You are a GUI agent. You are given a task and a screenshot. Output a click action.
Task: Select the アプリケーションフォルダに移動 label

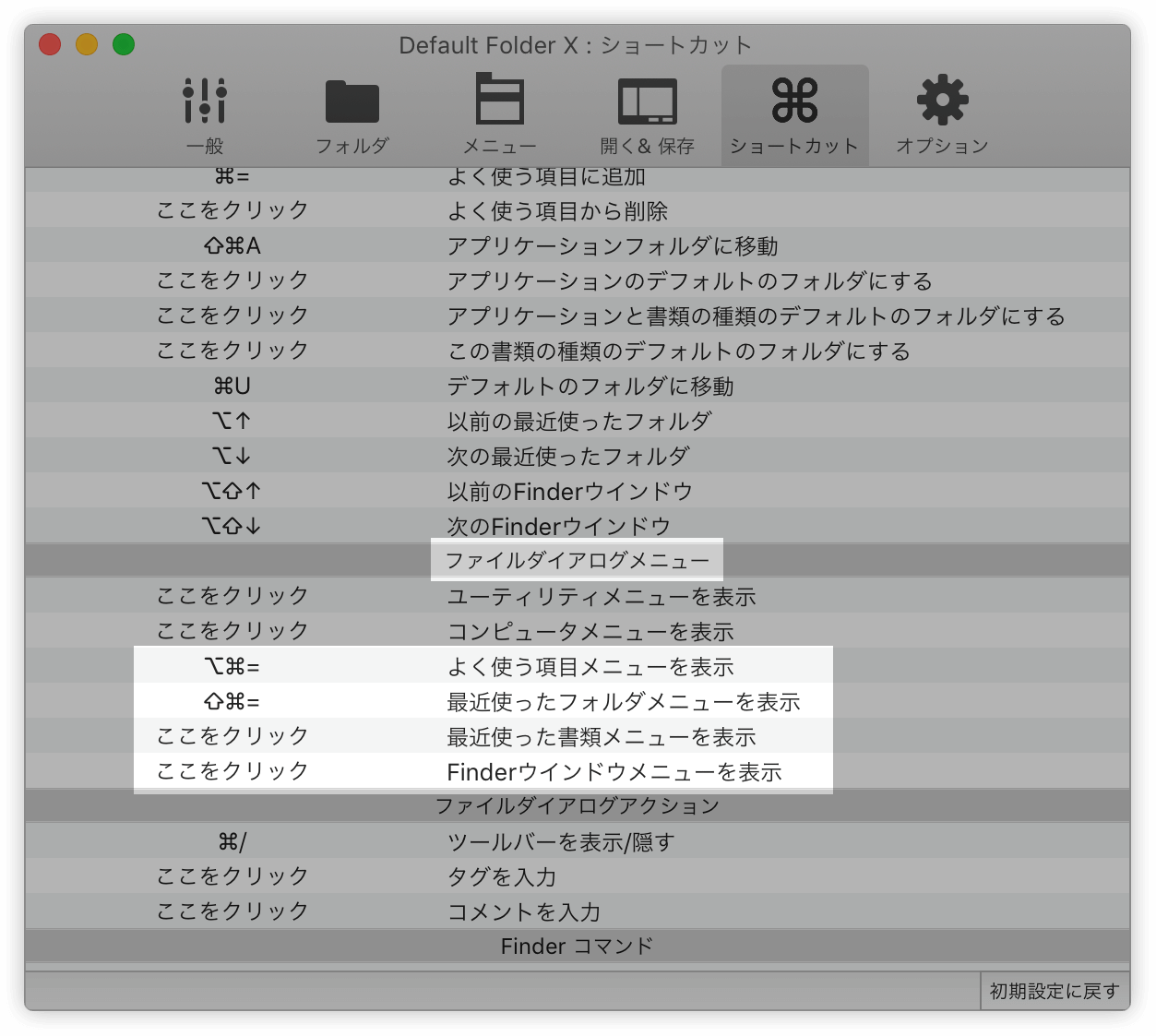point(613,246)
